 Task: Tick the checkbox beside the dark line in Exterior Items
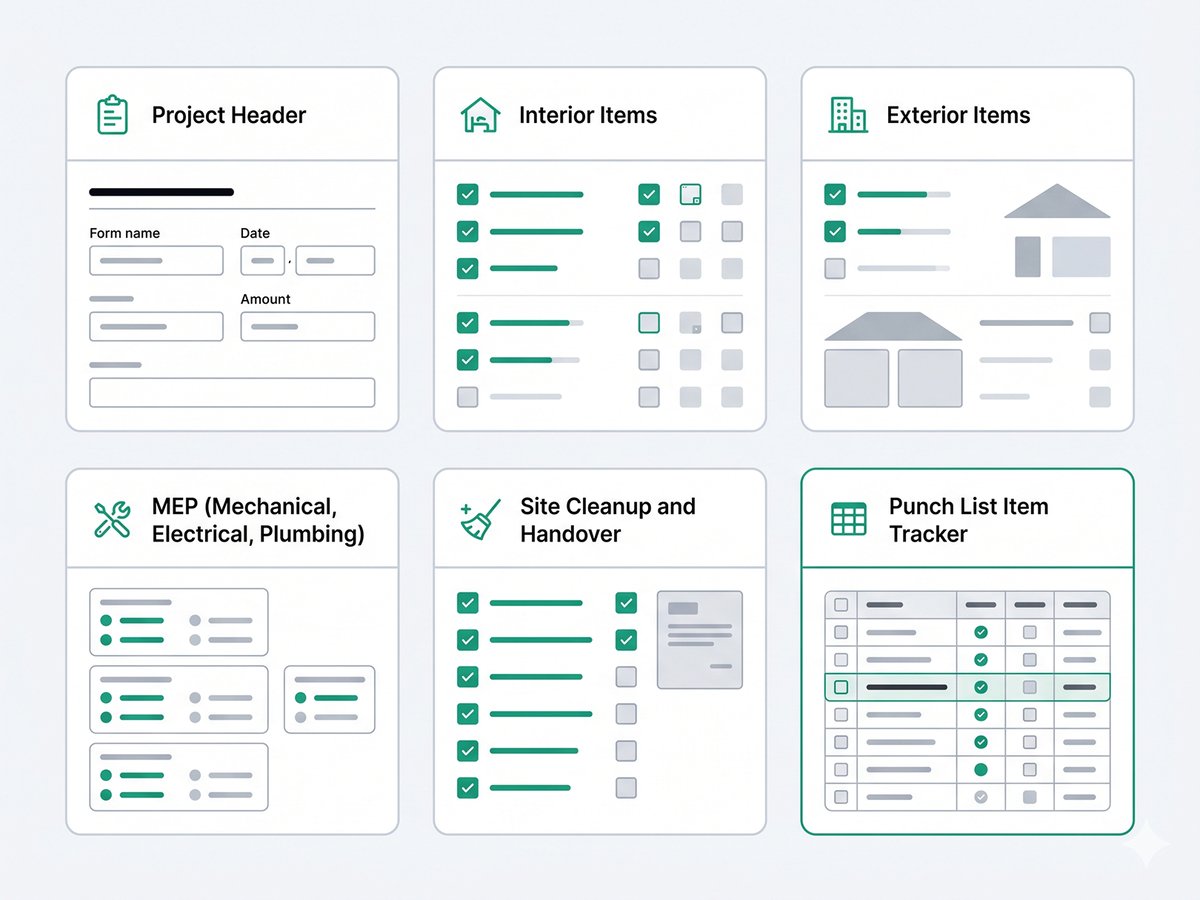point(1100,323)
